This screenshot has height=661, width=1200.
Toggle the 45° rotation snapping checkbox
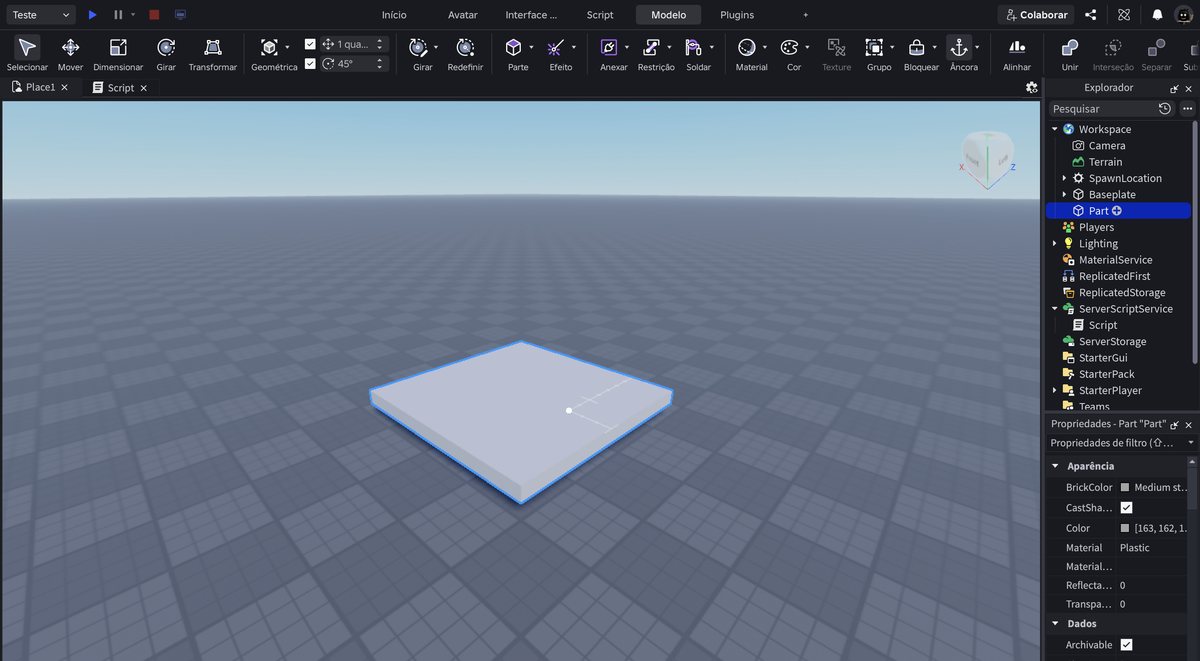coord(310,63)
